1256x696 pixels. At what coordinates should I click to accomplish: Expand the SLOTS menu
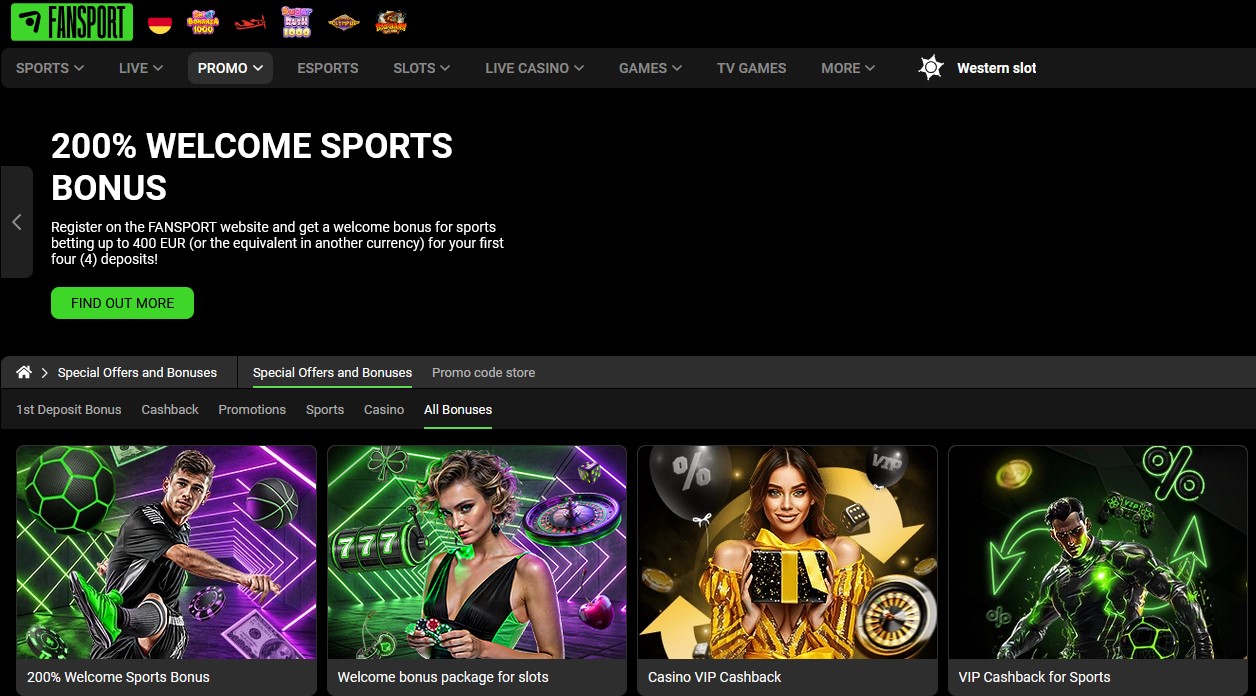click(422, 68)
